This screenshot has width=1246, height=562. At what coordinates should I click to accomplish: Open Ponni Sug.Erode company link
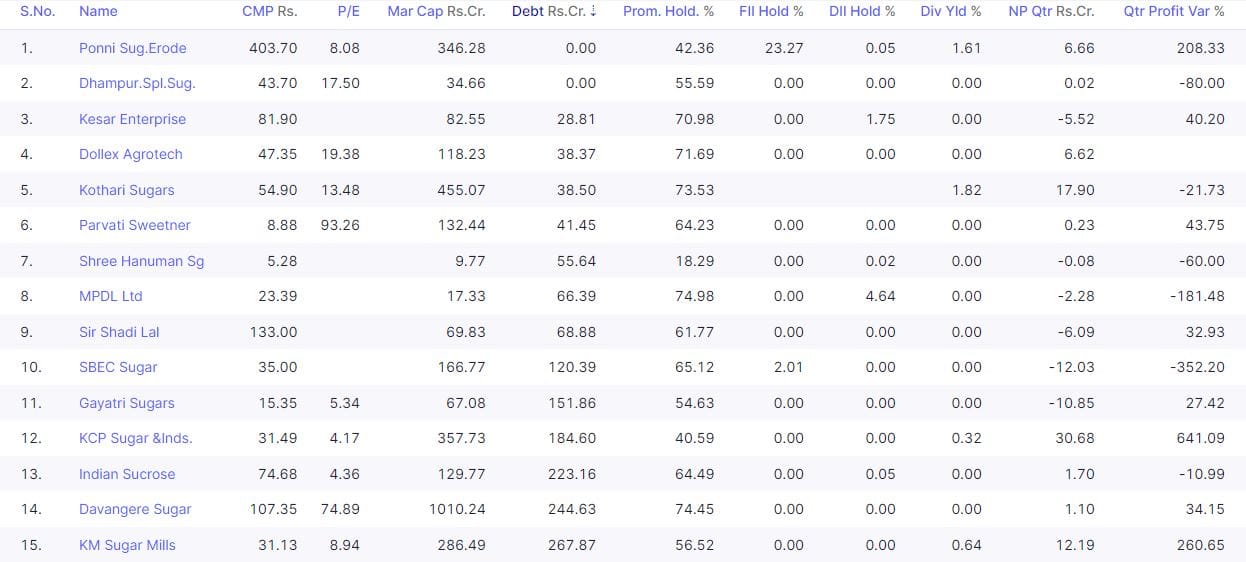point(132,48)
